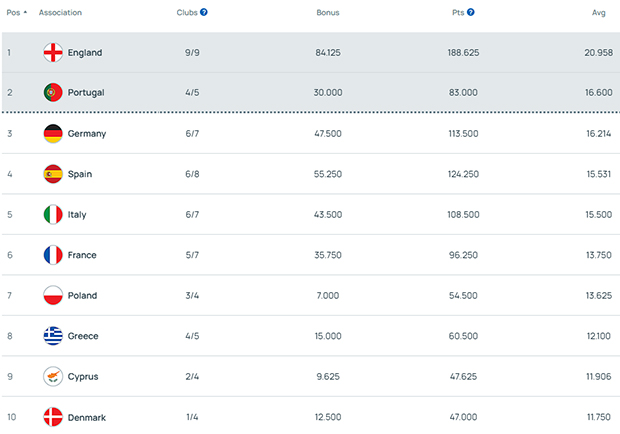Open the Denmark association link
Screen dimensions: 620x434
coord(87,417)
